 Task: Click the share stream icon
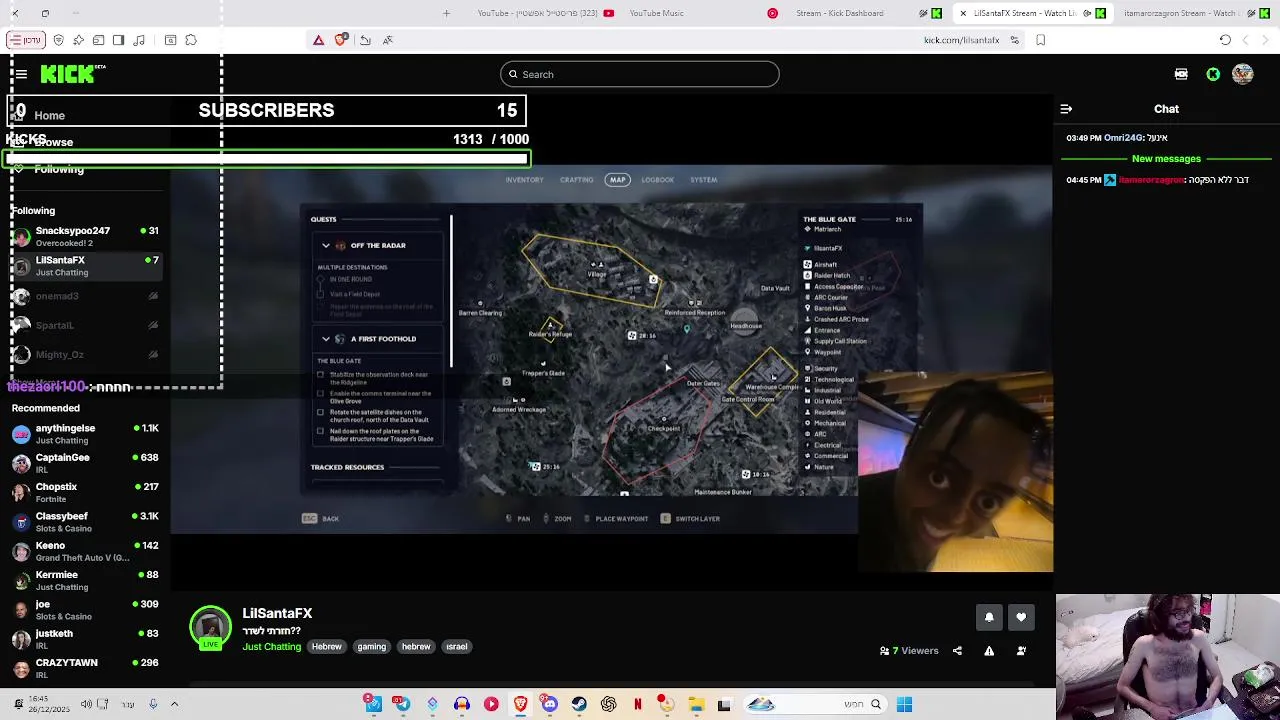pos(957,651)
